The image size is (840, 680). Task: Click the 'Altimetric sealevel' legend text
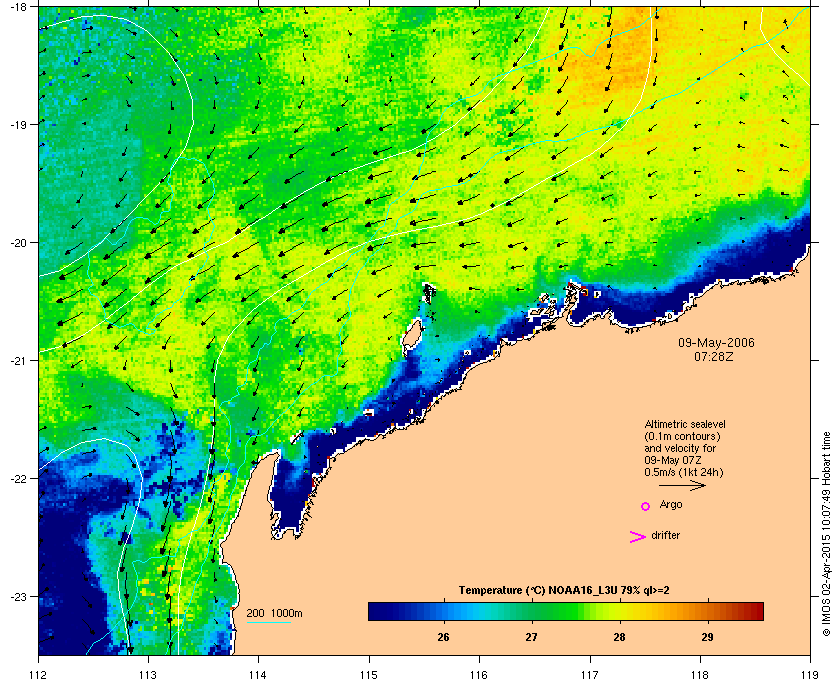click(685, 424)
